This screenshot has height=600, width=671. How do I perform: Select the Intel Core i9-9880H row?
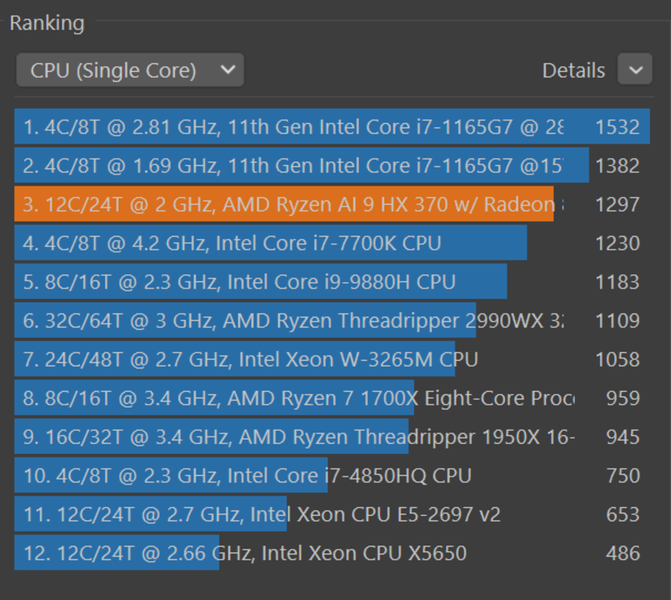point(332,282)
